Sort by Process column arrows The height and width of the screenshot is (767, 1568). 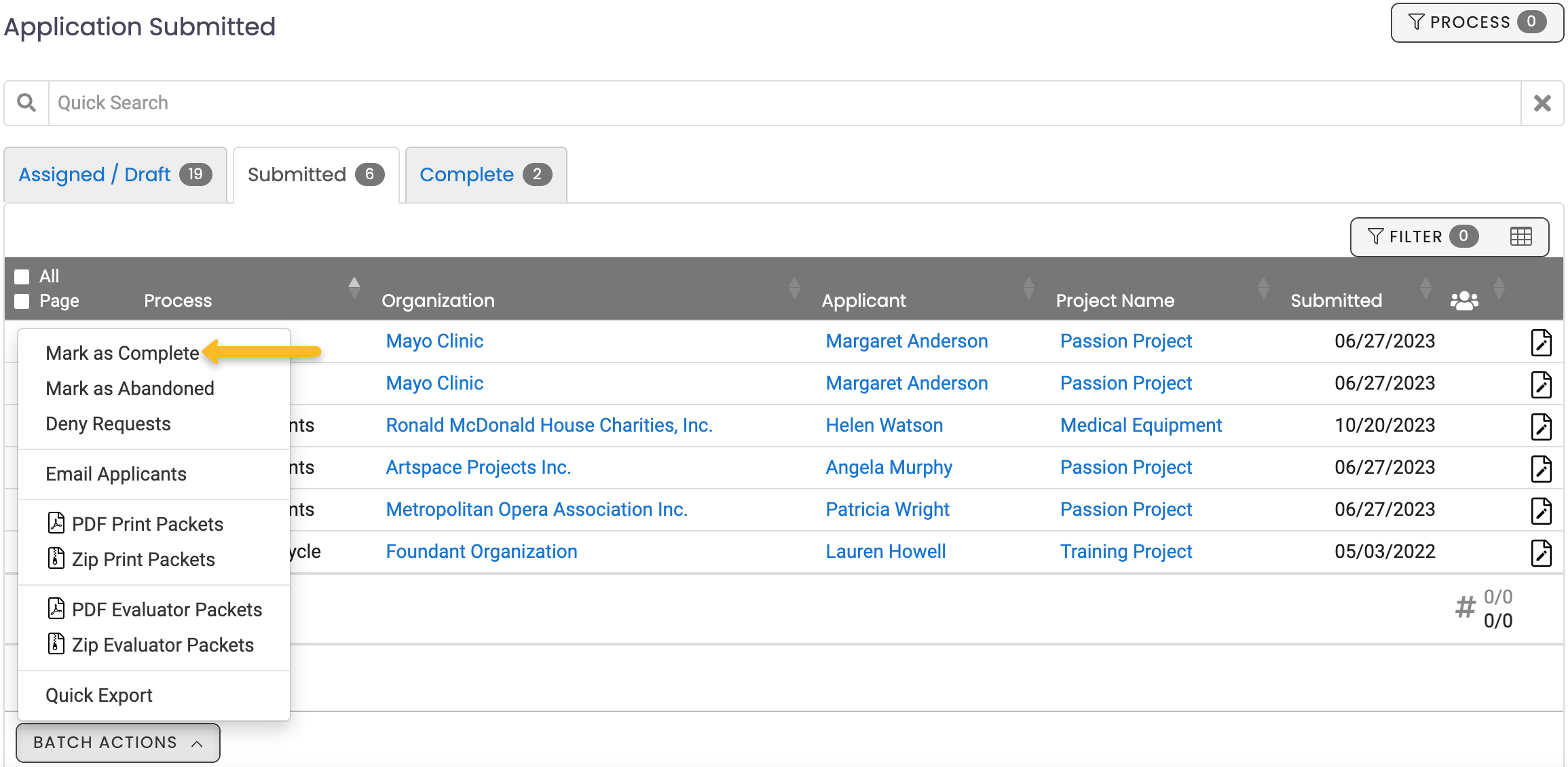pyautogui.click(x=354, y=288)
